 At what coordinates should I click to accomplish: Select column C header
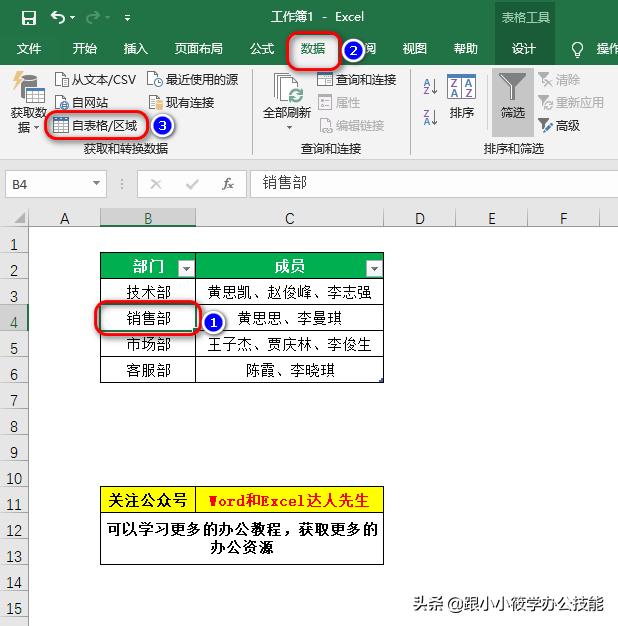click(x=289, y=218)
